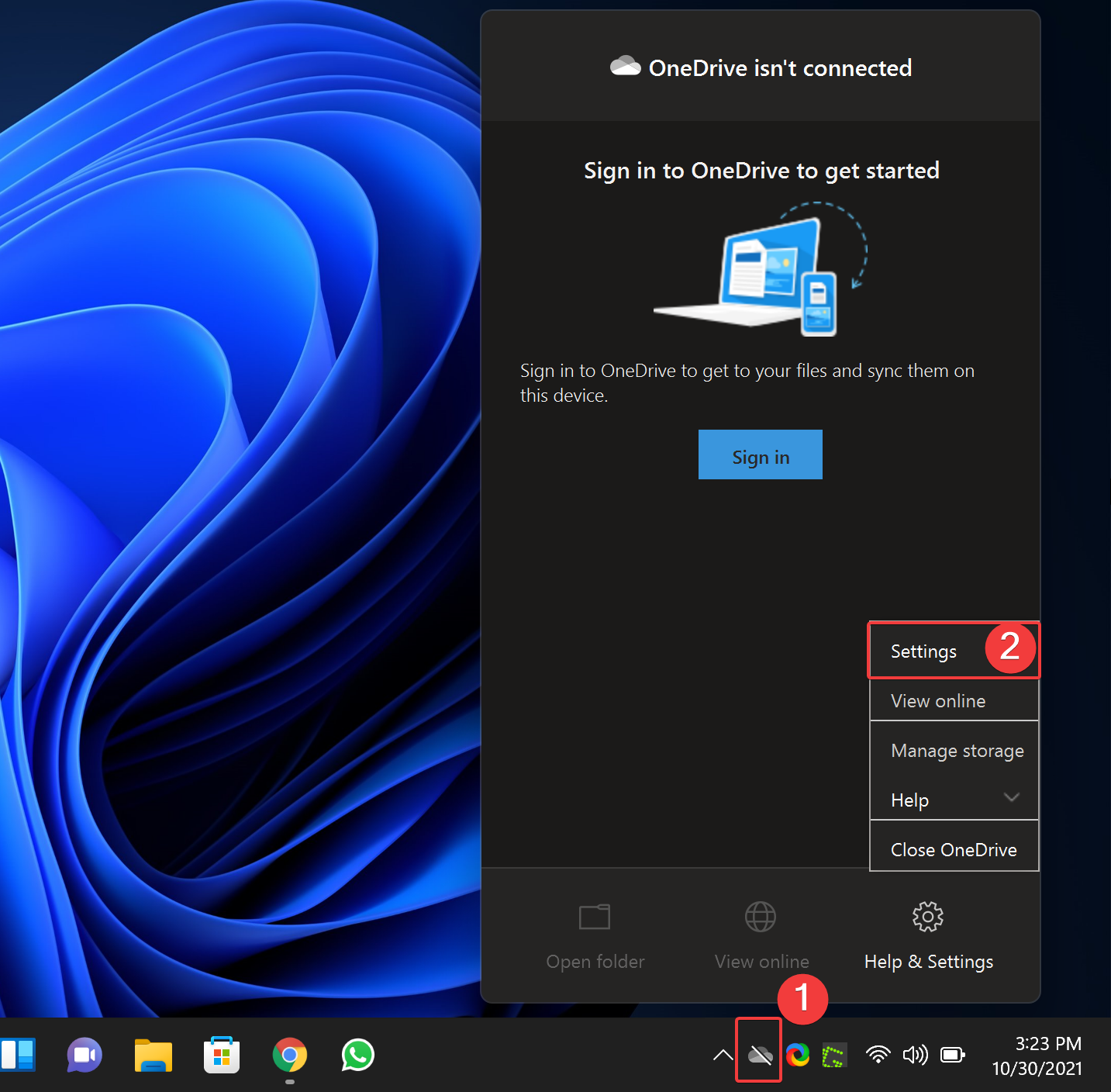Screen dimensions: 1111x1092
Task: Open the Wi-Fi network tray icon
Action: [878, 1054]
